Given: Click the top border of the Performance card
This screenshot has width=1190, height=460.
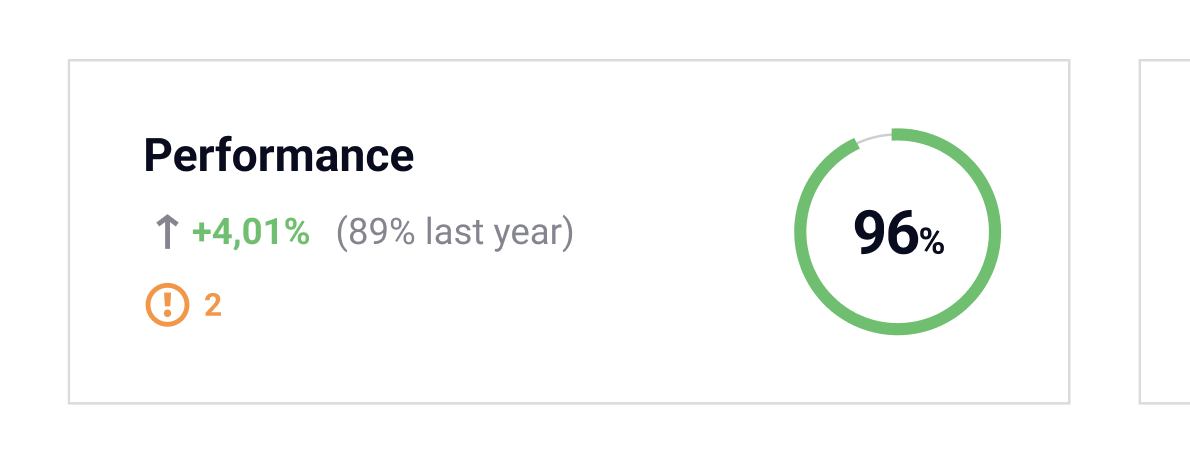Looking at the screenshot, I should pos(568,60).
